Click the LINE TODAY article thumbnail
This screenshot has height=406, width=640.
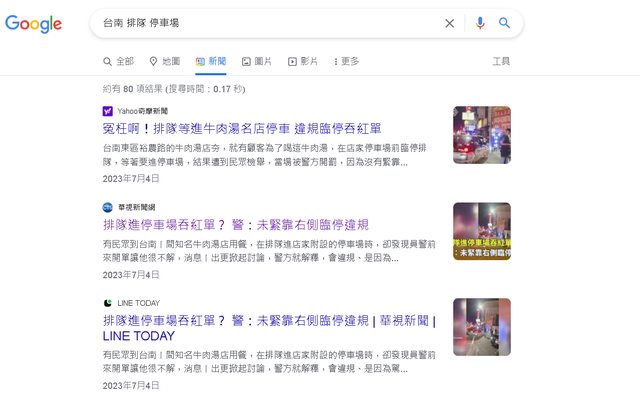(x=482, y=327)
